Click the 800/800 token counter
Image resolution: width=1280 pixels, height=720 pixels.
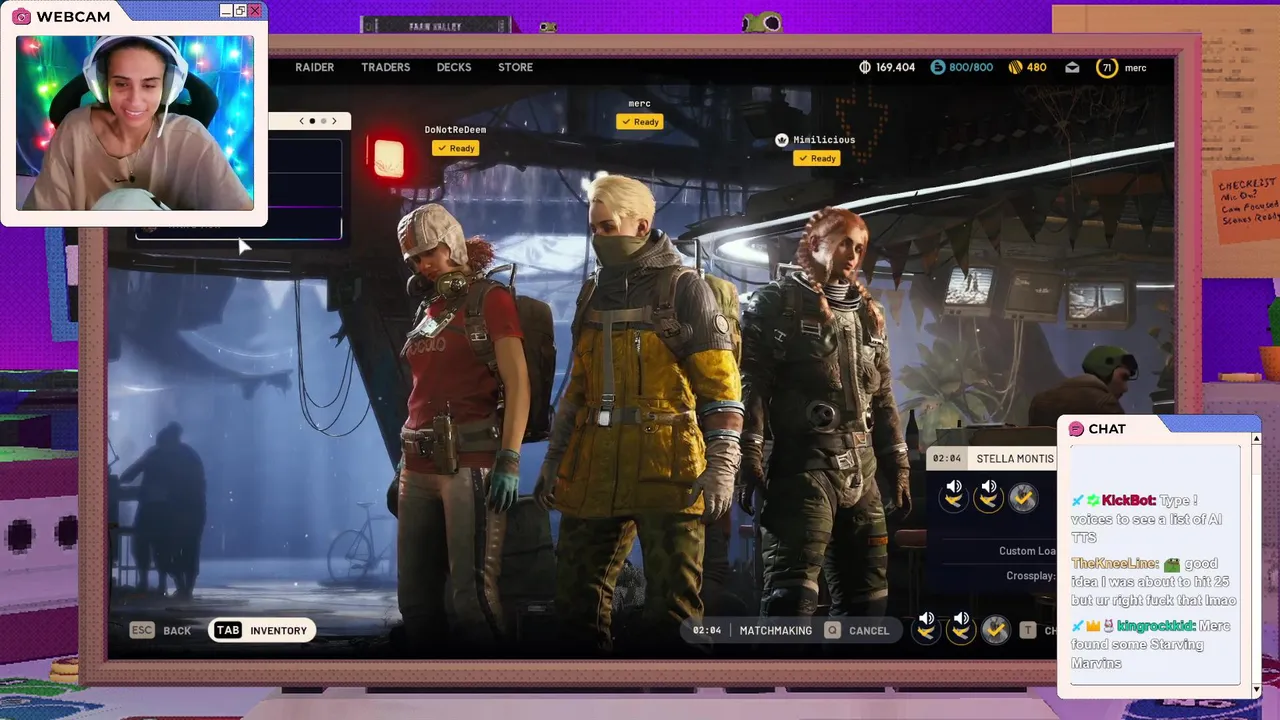(x=971, y=67)
